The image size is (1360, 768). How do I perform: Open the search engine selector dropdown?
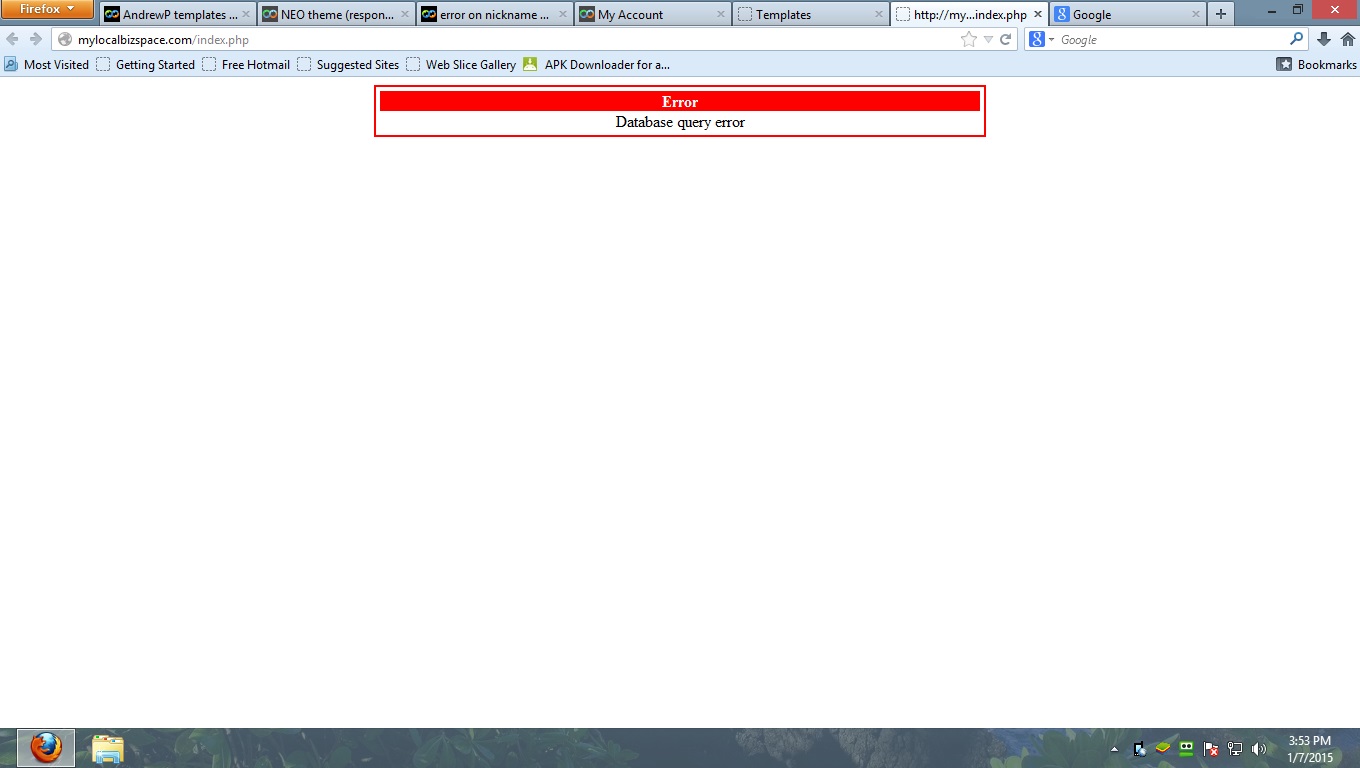coord(1040,40)
